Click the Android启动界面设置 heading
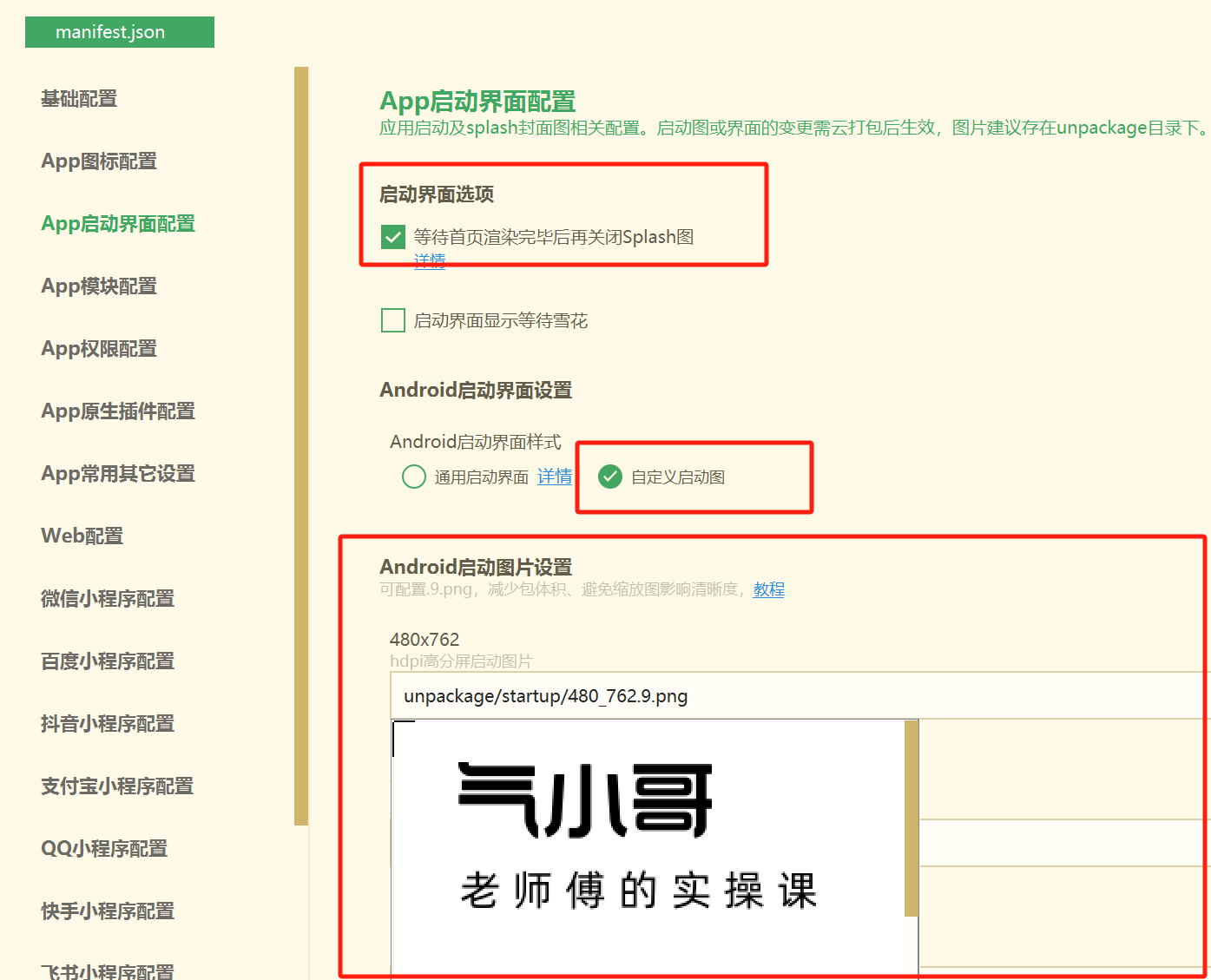The width and height of the screenshot is (1211, 980). [476, 391]
